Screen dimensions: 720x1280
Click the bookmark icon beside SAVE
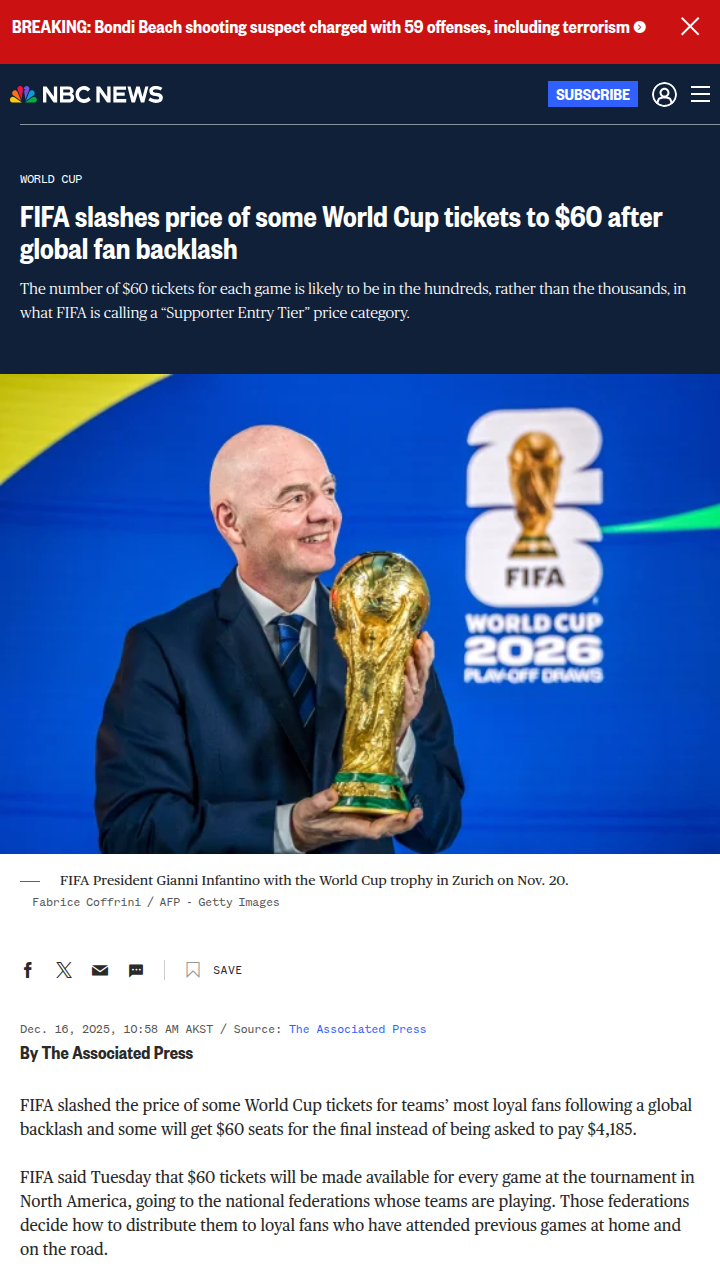193,970
